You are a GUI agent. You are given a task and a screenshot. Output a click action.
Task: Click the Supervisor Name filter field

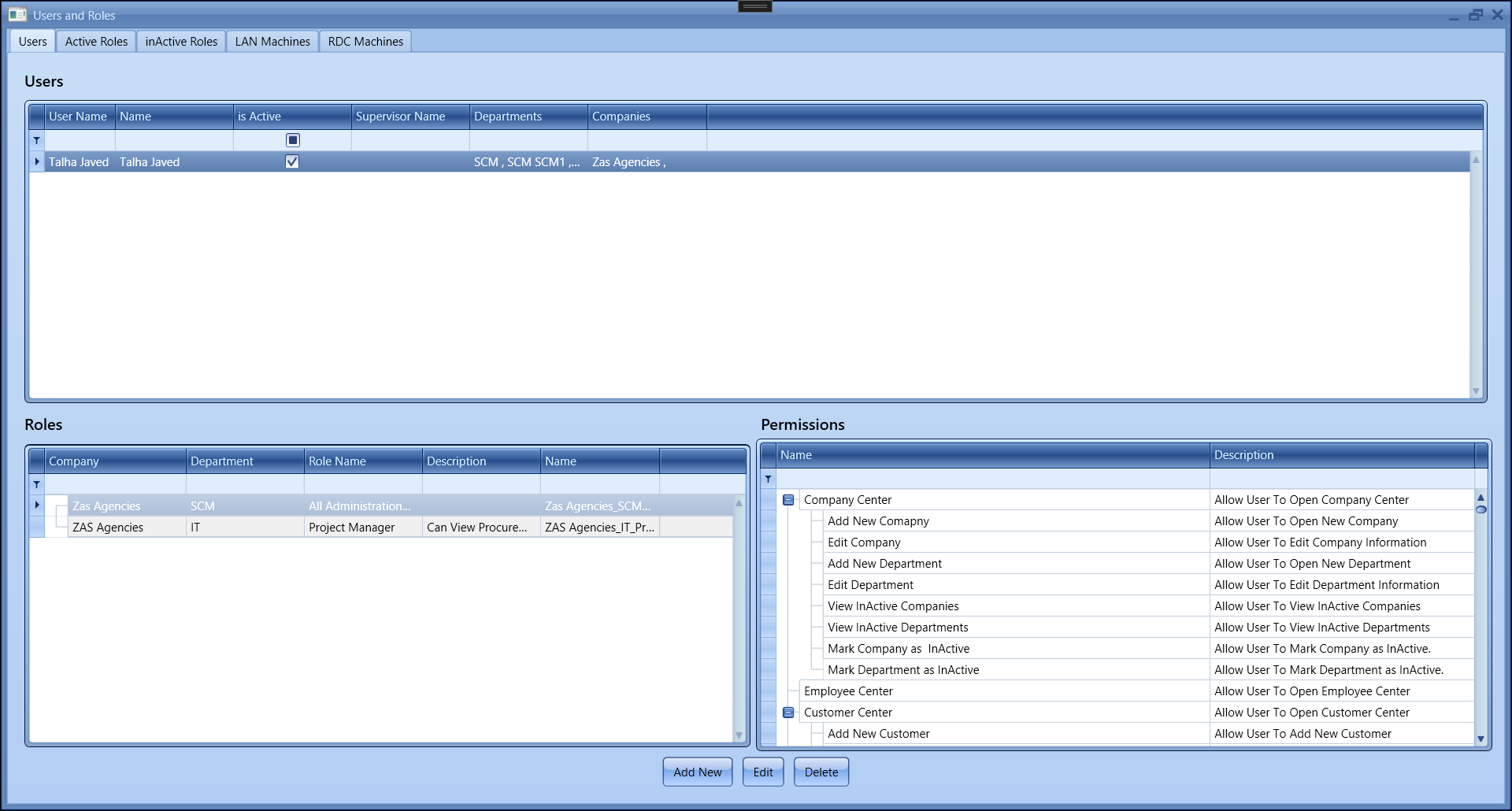pos(410,140)
